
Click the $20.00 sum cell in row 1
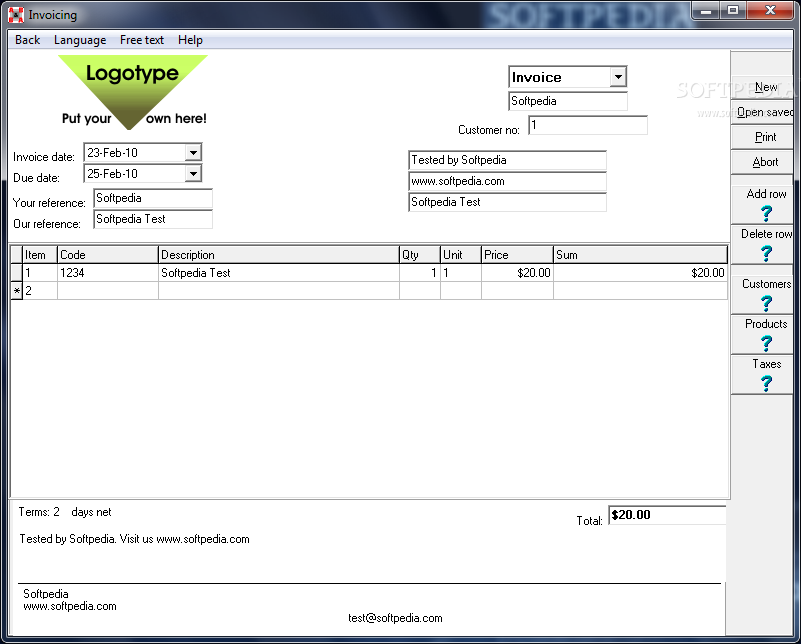click(641, 273)
